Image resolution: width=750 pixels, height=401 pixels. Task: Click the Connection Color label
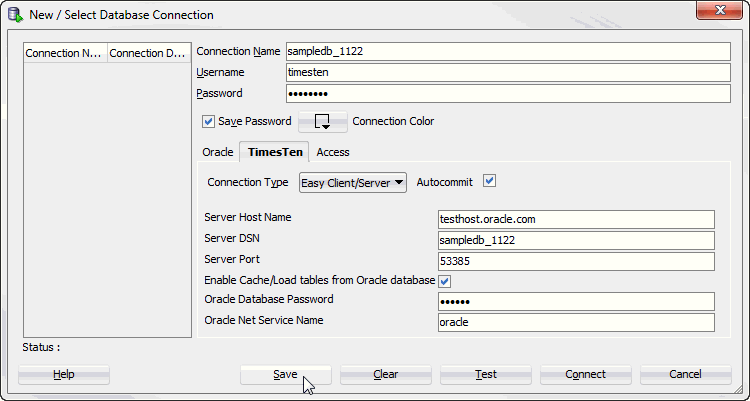coord(393,122)
